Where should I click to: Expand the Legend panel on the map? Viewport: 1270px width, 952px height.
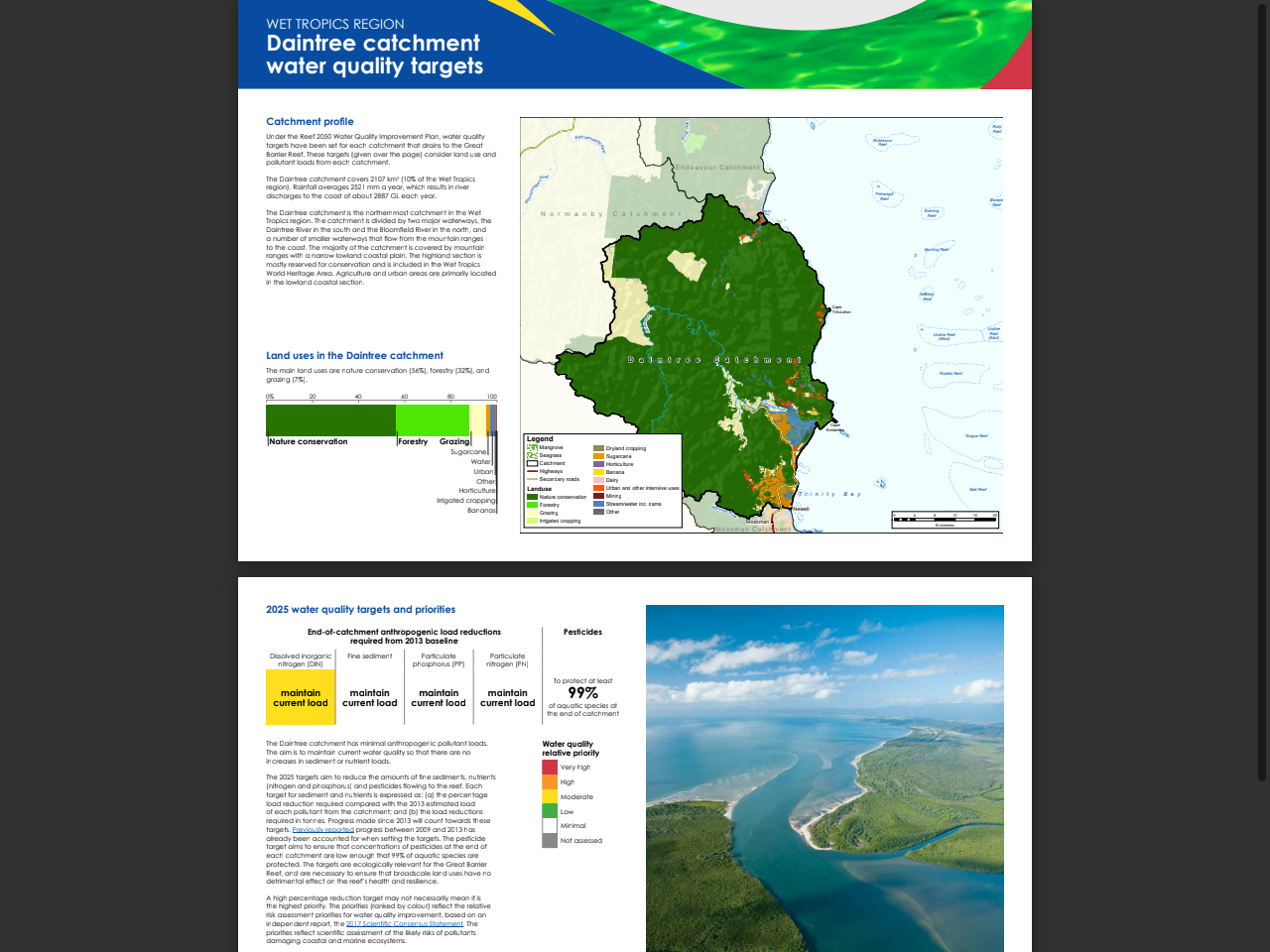(541, 438)
